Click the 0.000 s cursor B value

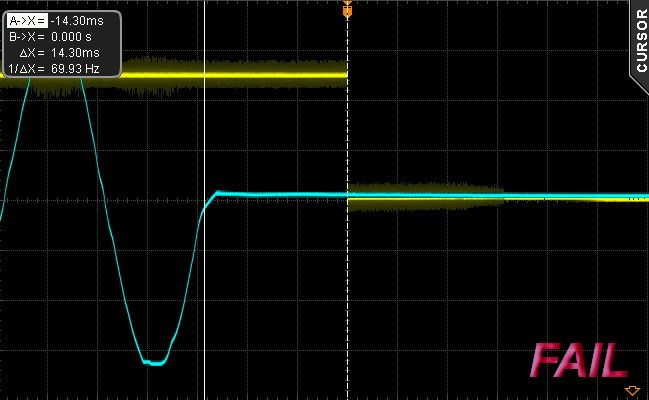pyautogui.click(x=71, y=36)
